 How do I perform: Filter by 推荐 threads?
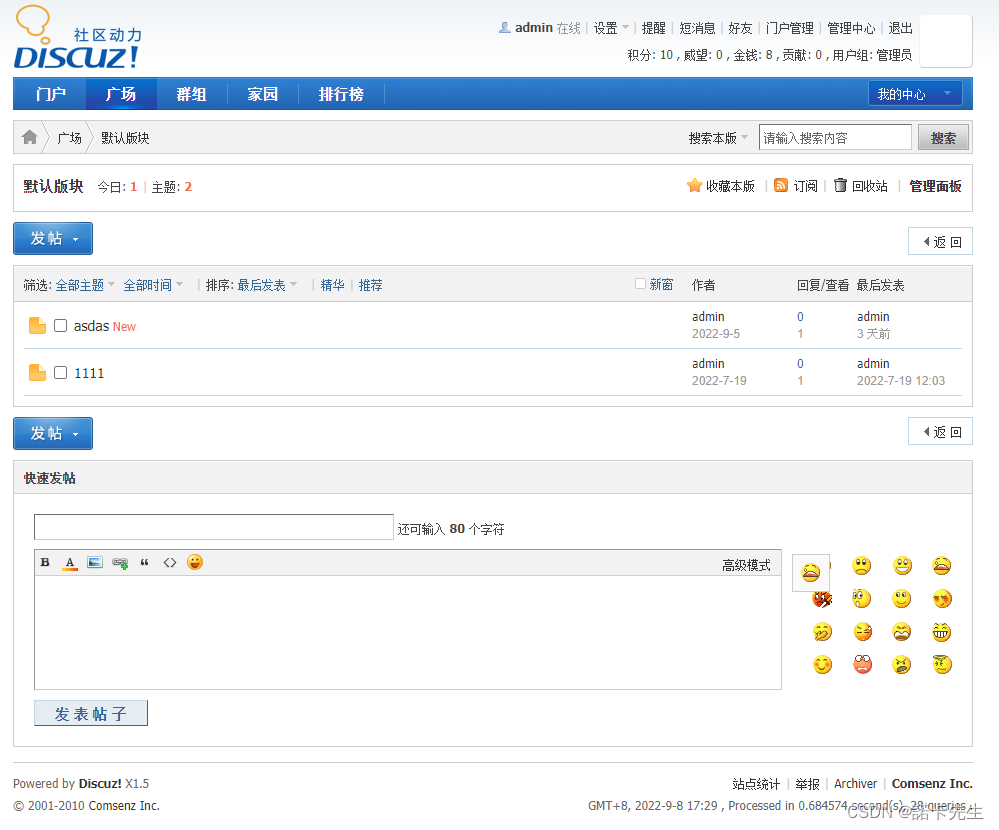click(370, 285)
